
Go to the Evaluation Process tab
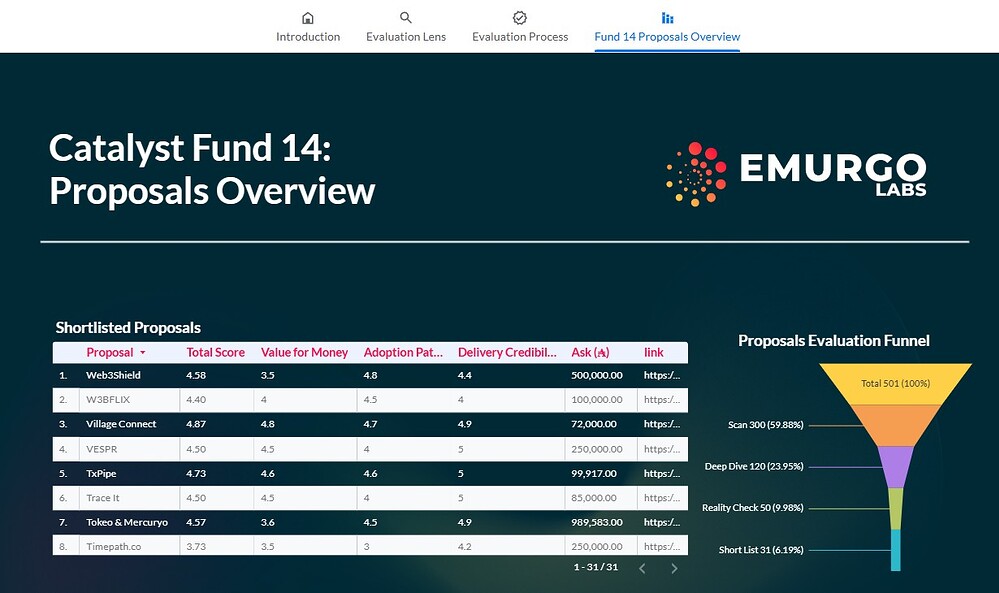pos(520,28)
